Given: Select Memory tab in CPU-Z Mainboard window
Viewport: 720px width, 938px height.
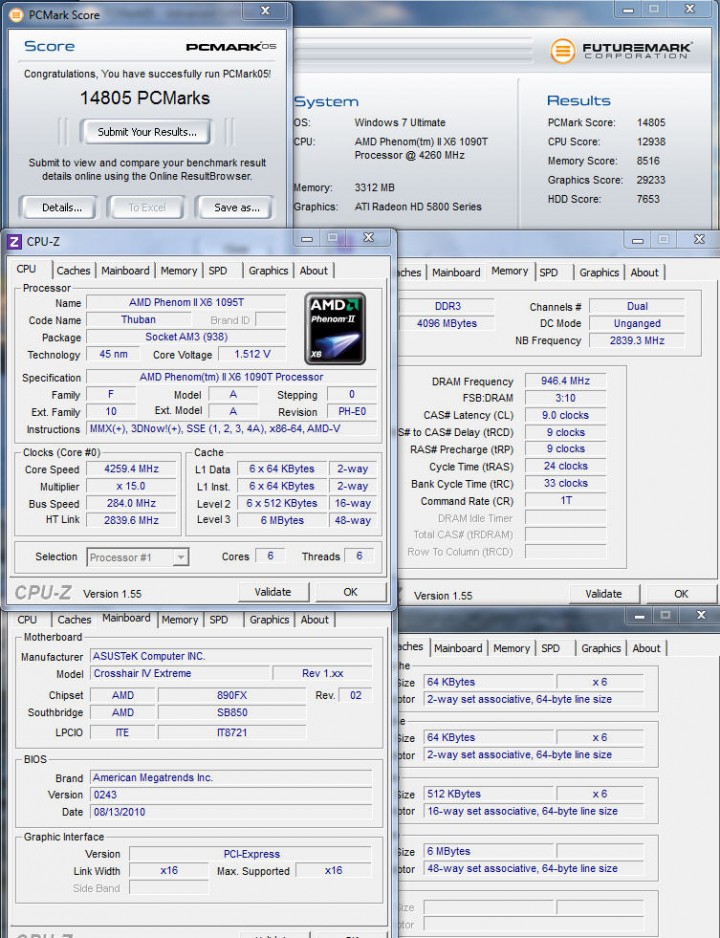Looking at the screenshot, I should (179, 620).
